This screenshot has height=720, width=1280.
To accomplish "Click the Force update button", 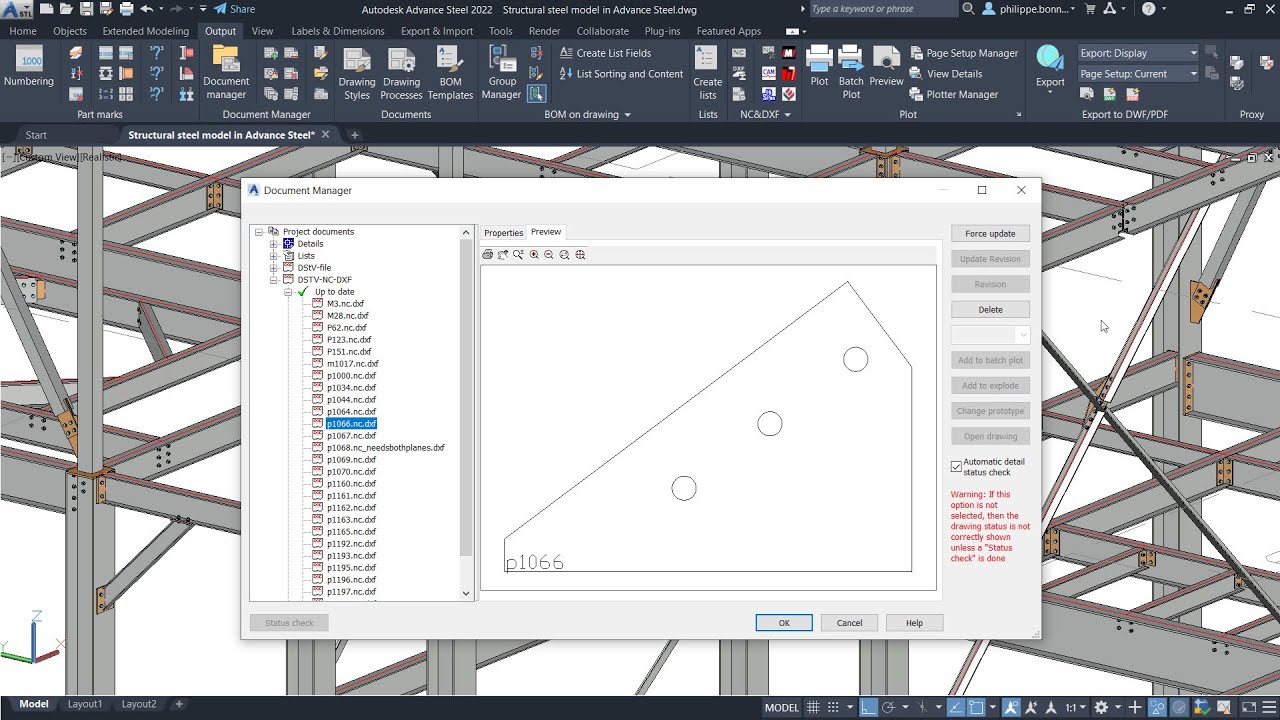I will click(x=990, y=234).
